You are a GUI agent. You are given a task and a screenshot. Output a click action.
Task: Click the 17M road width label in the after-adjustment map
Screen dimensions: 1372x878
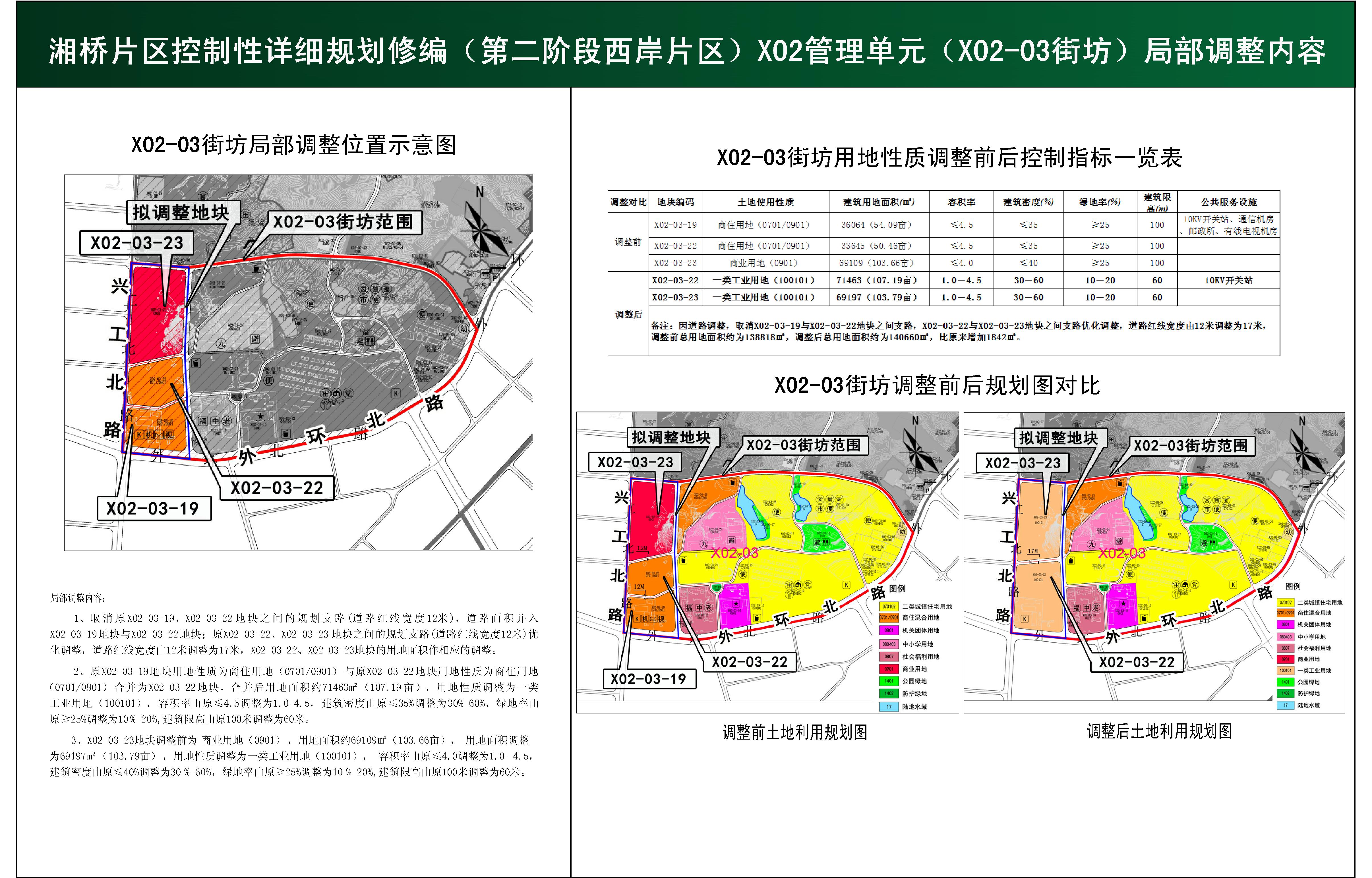pyautogui.click(x=1033, y=551)
